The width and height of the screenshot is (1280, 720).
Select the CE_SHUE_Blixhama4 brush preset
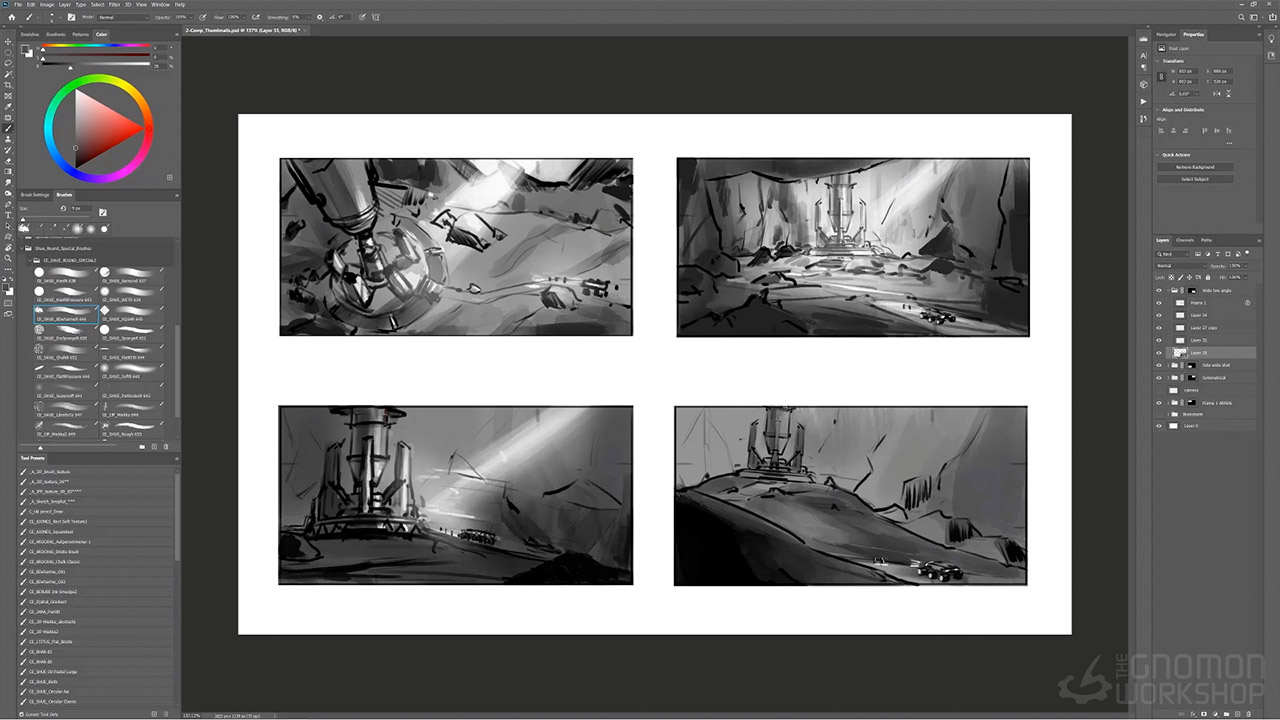66,313
